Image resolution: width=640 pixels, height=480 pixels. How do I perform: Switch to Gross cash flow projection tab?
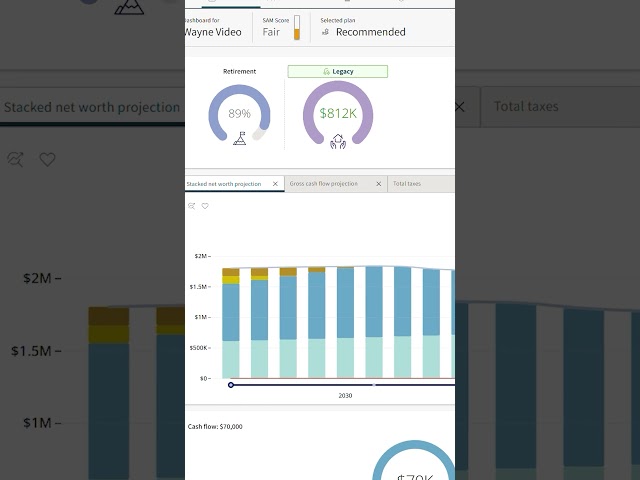click(324, 184)
